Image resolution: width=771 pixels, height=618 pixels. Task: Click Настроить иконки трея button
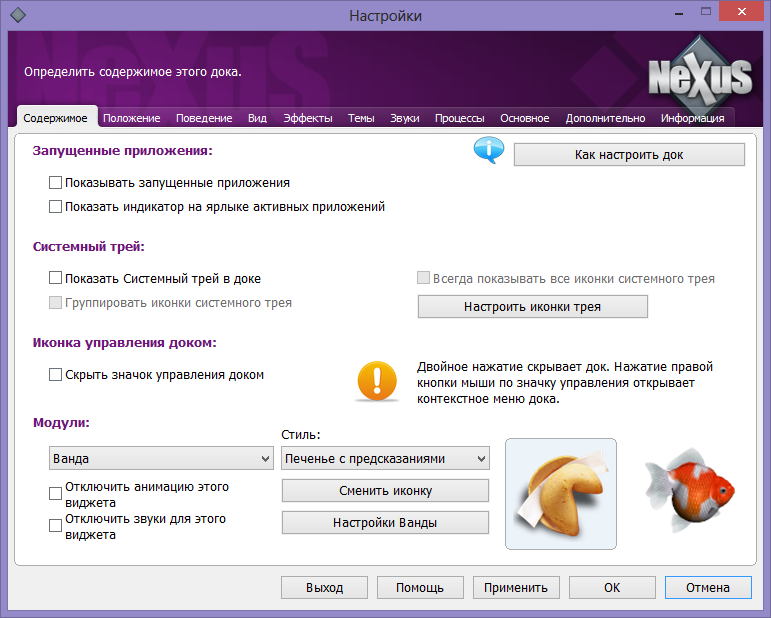pyautogui.click(x=533, y=307)
